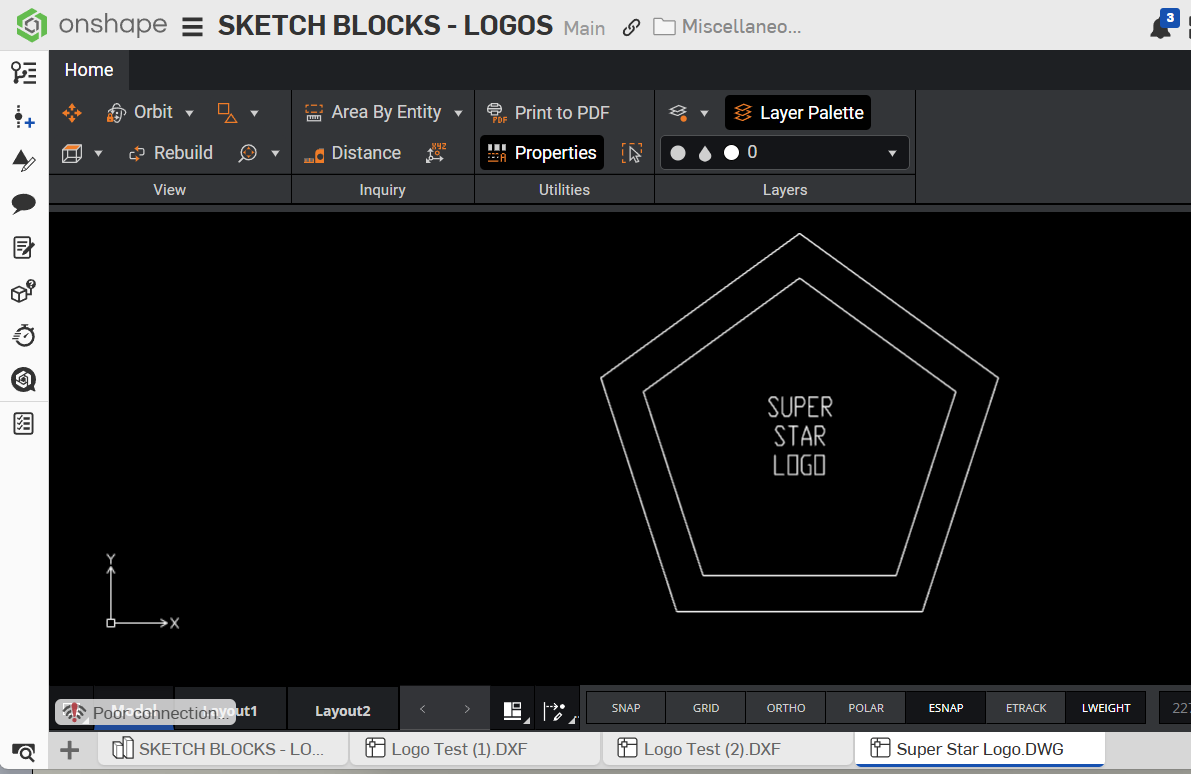Copy document link via chain icon

point(630,28)
